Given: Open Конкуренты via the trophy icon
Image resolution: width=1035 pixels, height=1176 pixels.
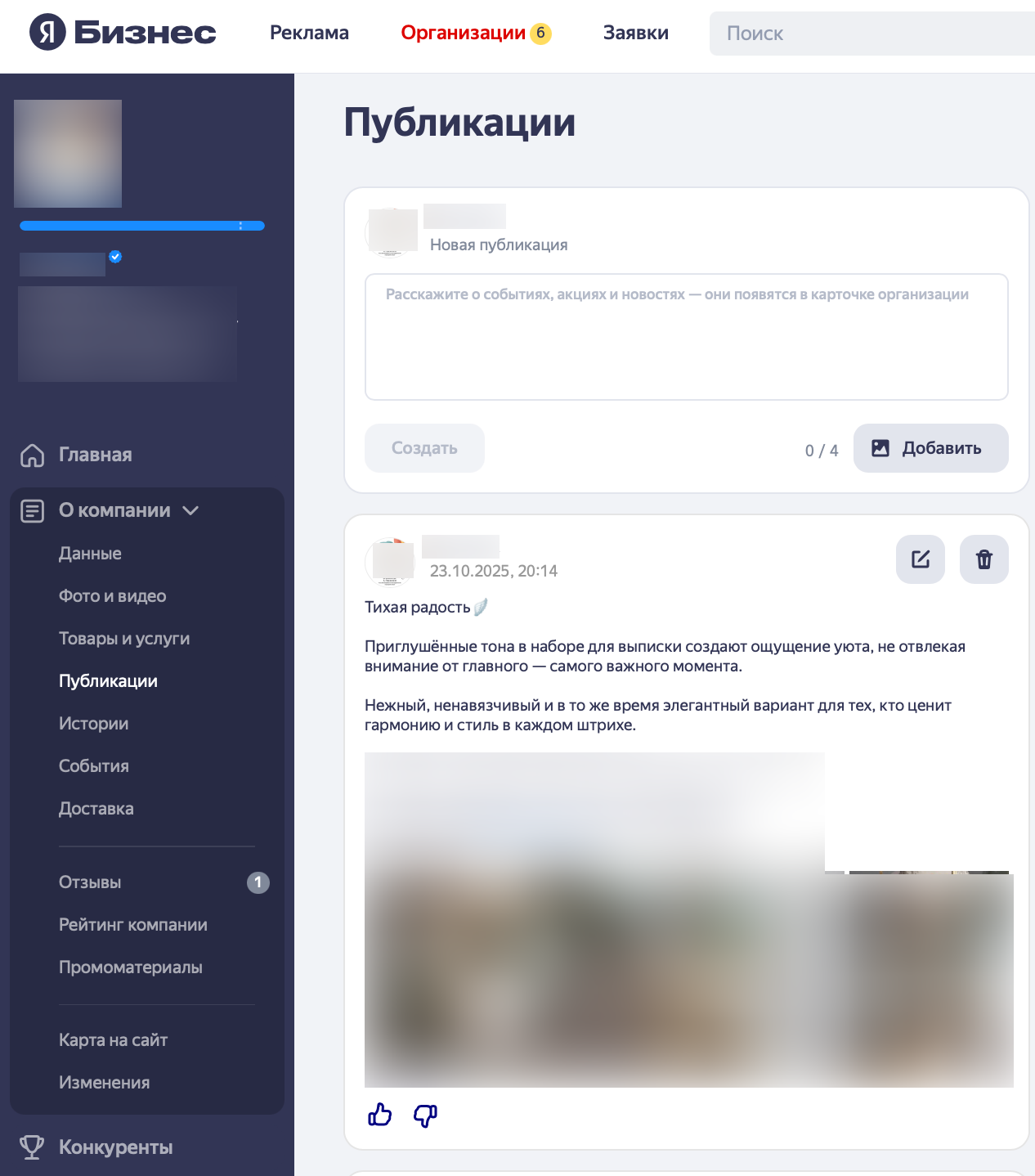Looking at the screenshot, I should 32,1147.
